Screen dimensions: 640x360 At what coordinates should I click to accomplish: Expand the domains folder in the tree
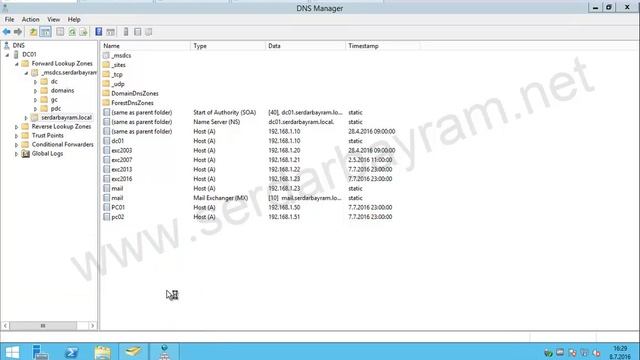[x=36, y=91]
